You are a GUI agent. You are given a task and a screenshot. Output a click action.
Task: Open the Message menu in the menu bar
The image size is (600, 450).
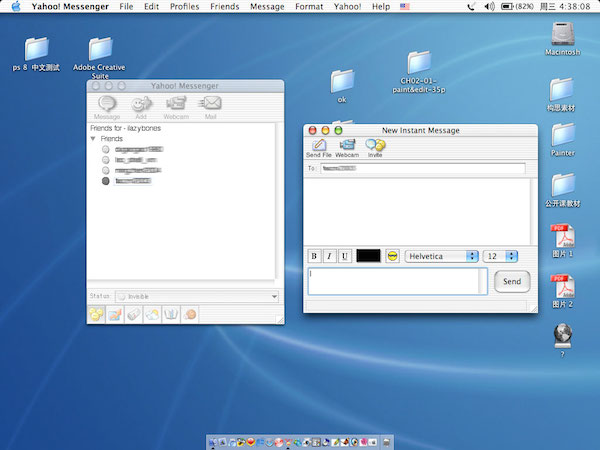267,7
